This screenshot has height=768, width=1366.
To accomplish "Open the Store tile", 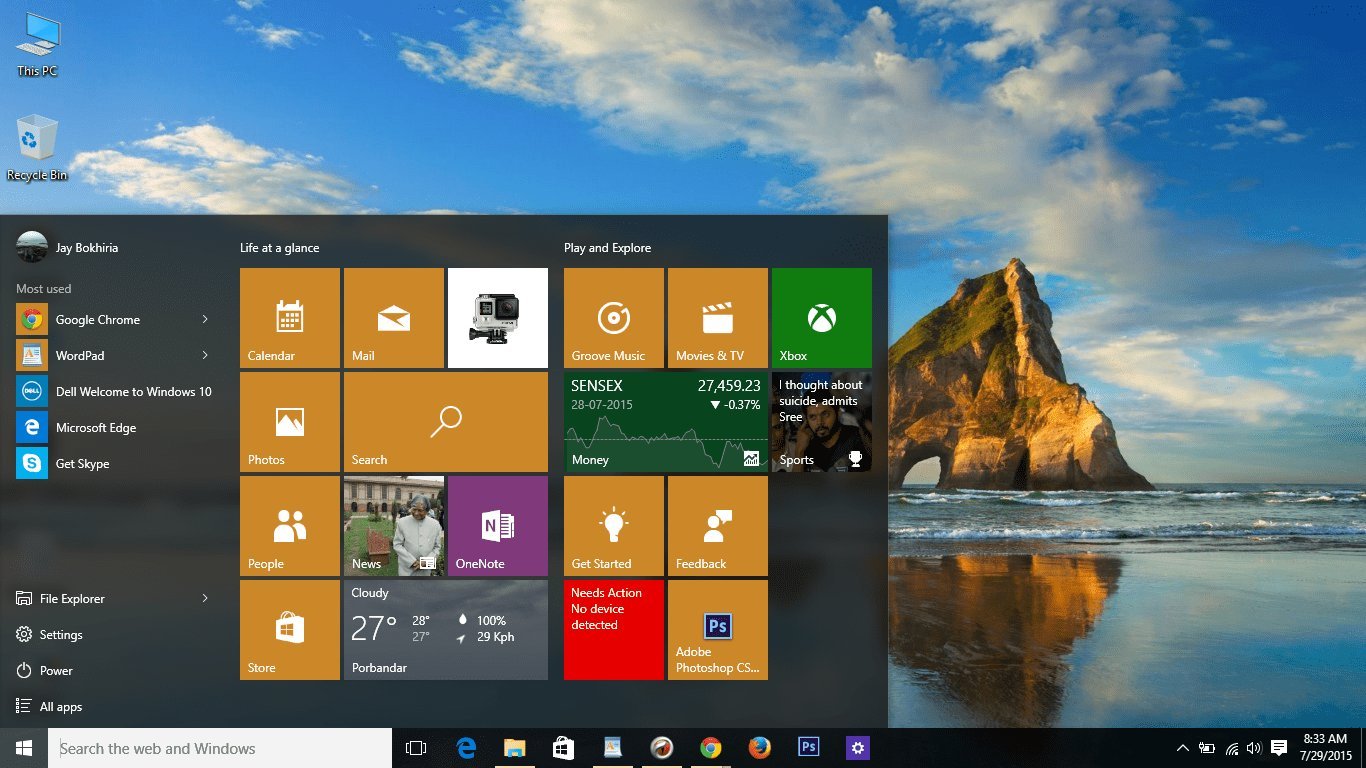I will [289, 630].
